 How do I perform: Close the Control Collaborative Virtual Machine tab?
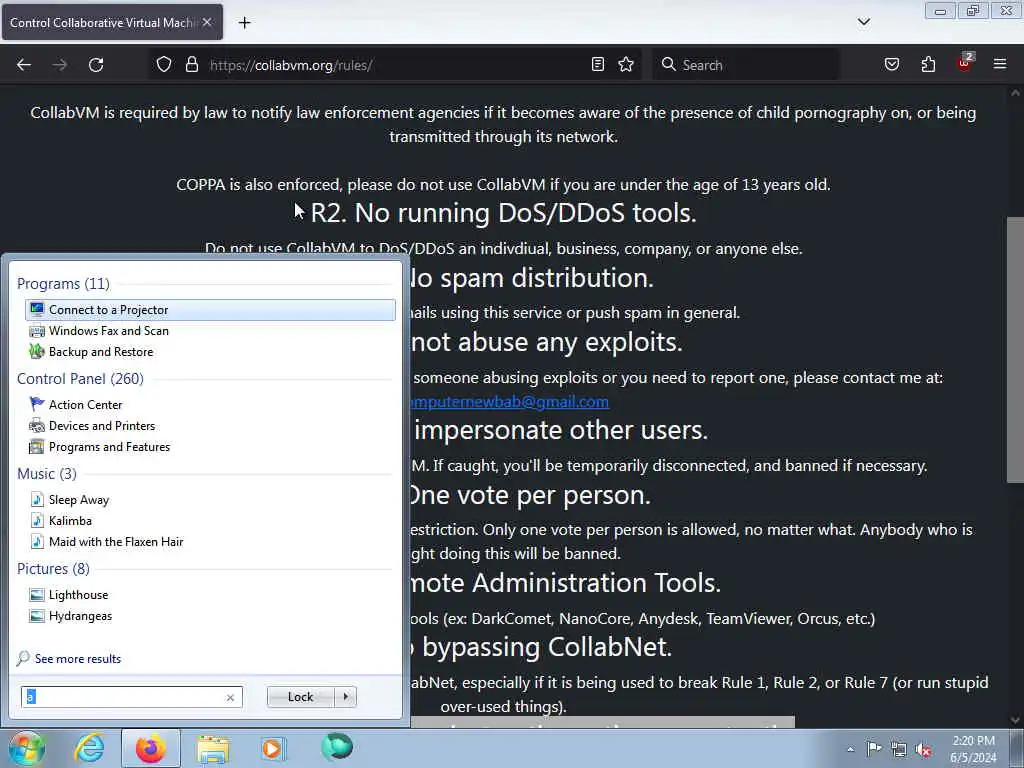point(207,22)
